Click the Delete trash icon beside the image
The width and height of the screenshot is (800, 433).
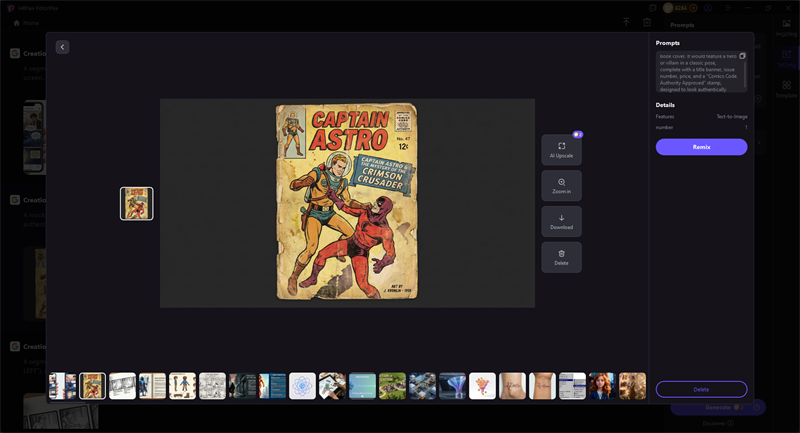[561, 257]
